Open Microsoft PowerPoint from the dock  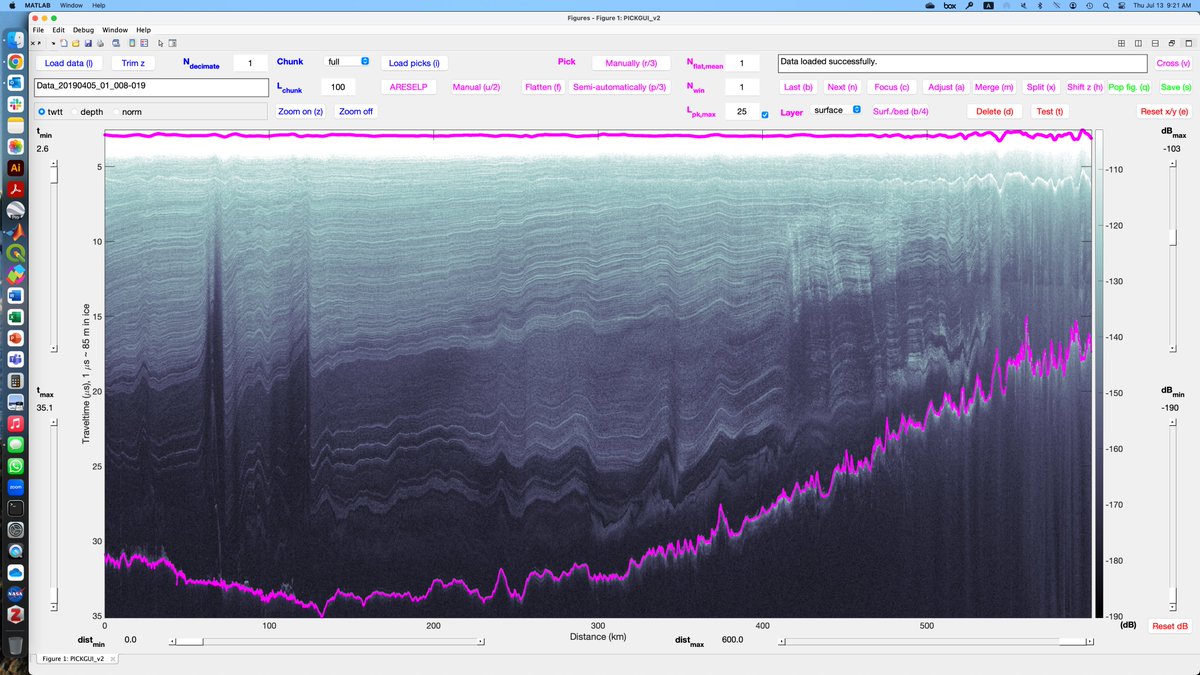point(16,338)
